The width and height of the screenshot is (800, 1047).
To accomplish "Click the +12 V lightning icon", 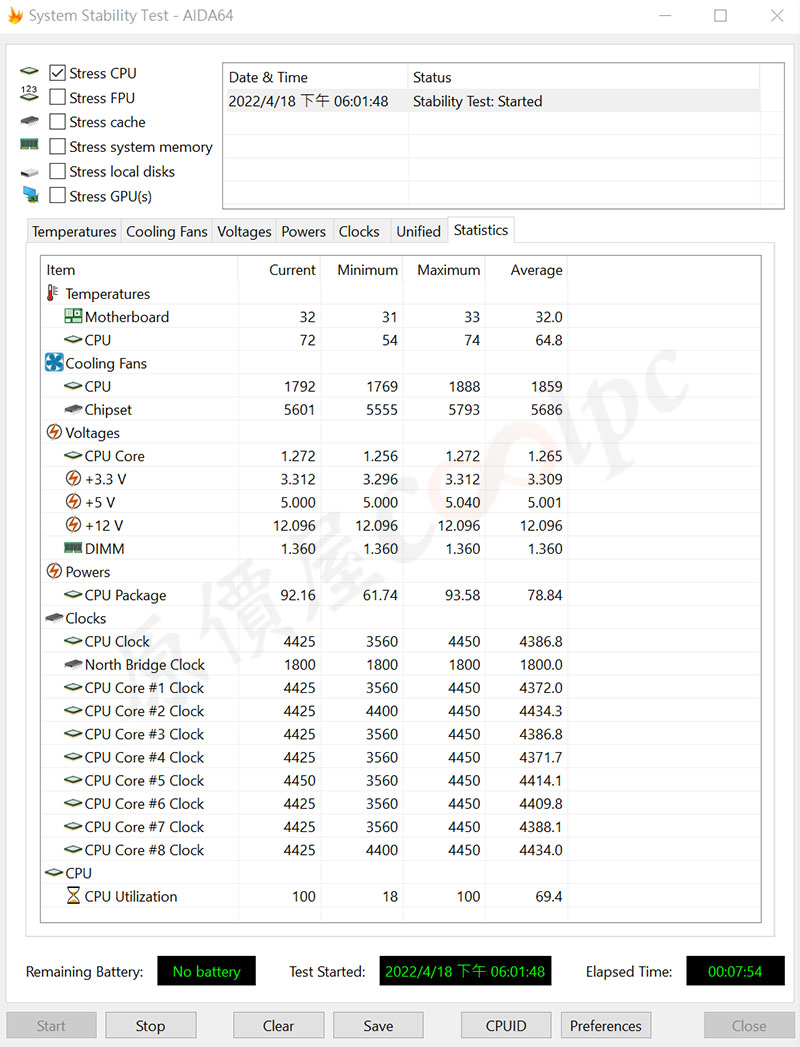I will [73, 525].
